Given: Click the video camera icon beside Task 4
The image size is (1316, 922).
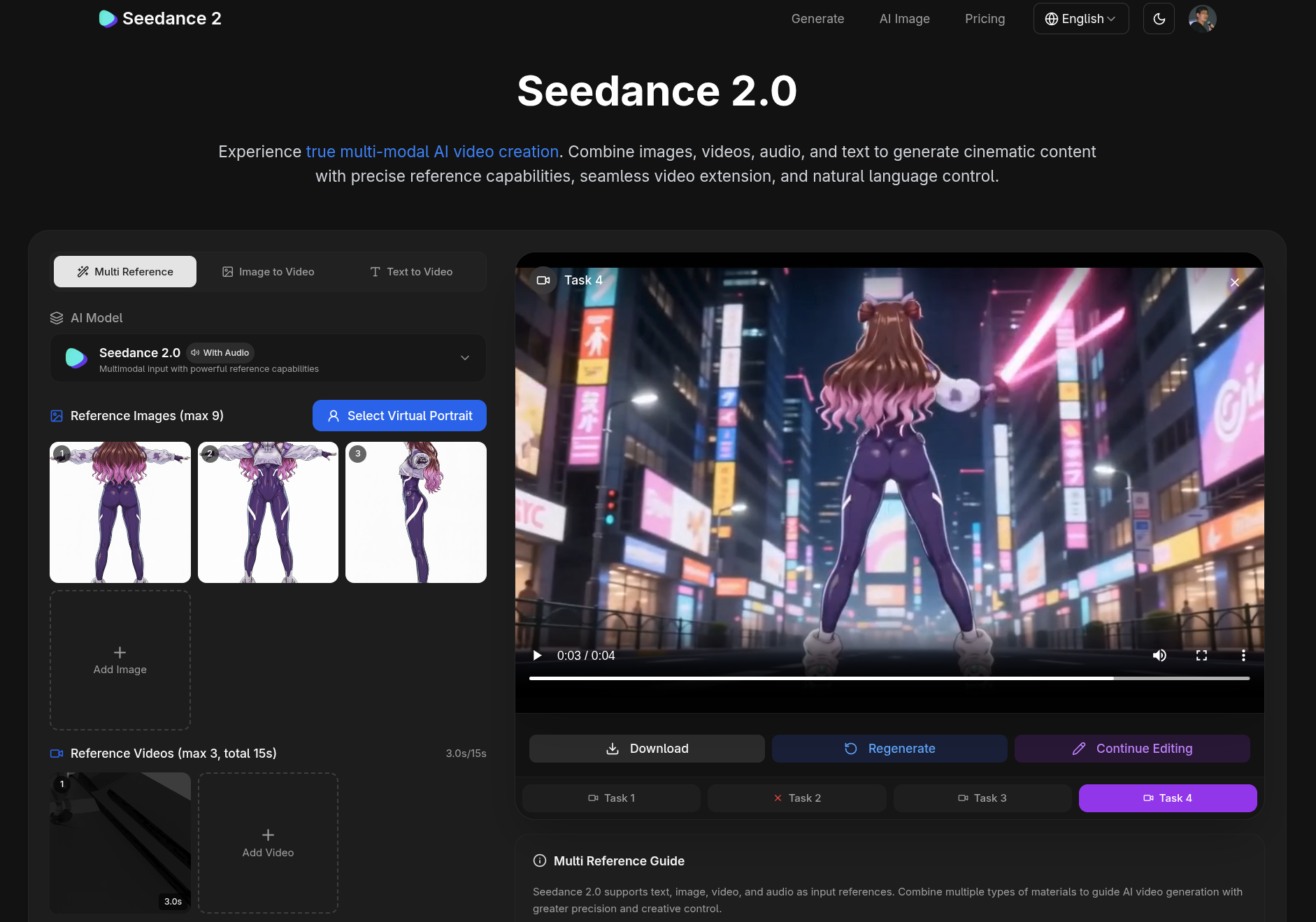Looking at the screenshot, I should coord(543,280).
